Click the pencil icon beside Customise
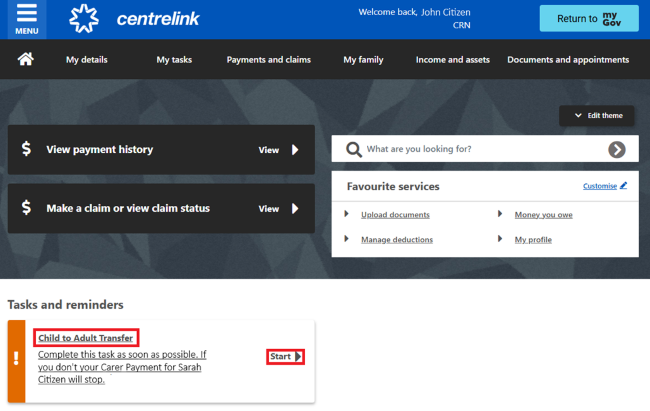650x411 pixels. coord(623,186)
